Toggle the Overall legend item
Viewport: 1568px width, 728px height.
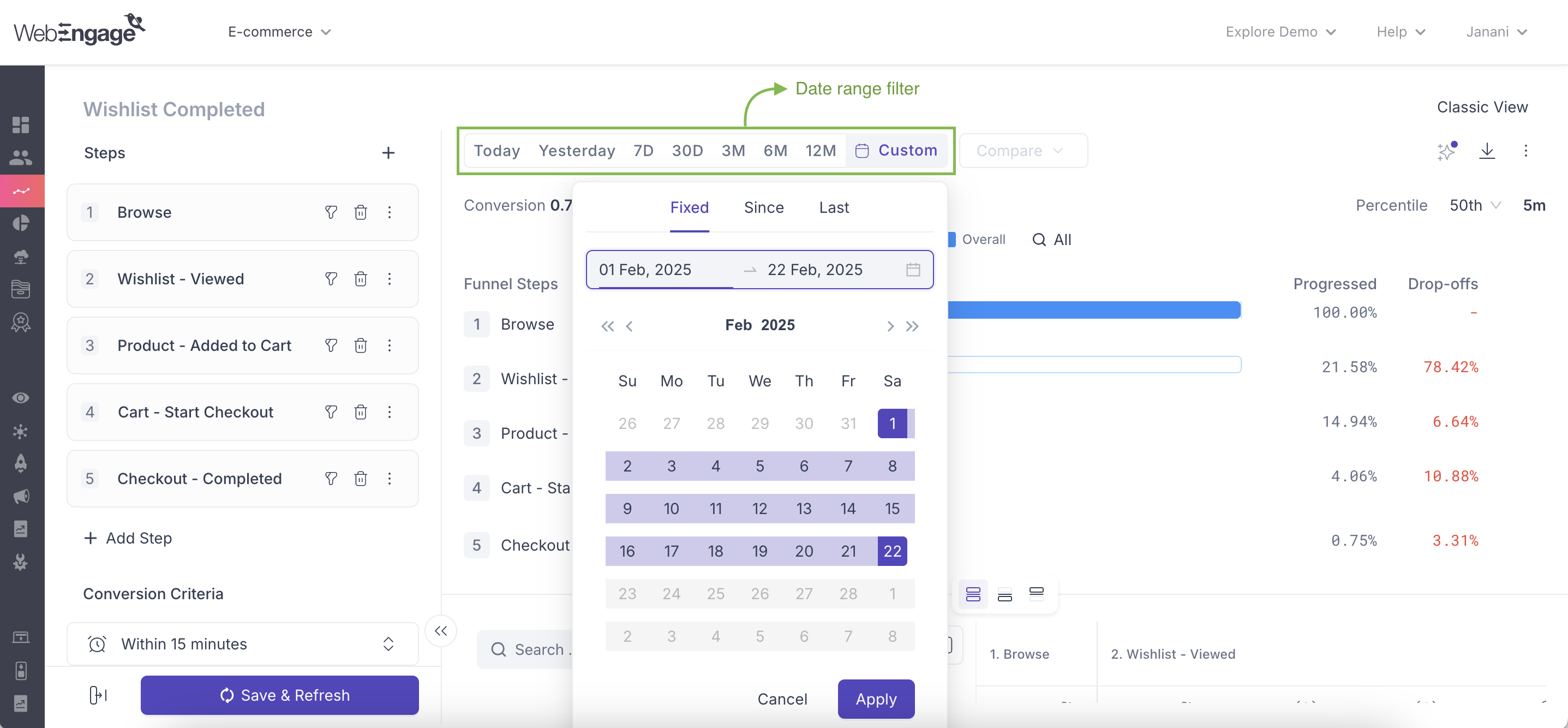point(978,240)
